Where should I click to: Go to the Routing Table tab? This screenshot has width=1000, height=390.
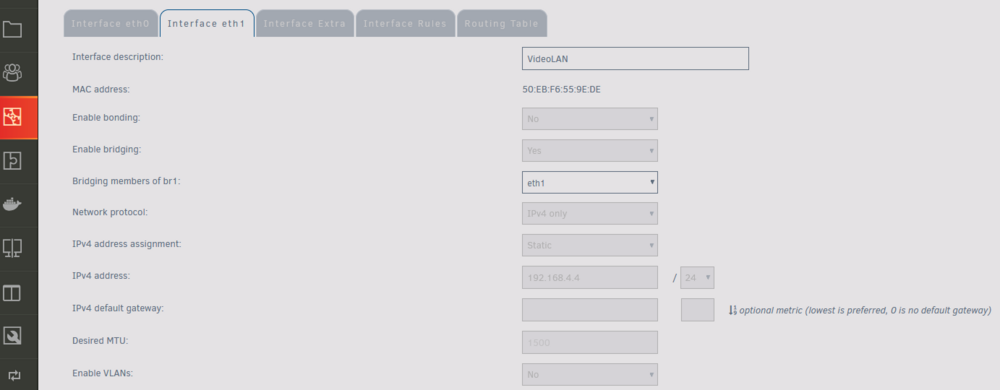point(501,24)
